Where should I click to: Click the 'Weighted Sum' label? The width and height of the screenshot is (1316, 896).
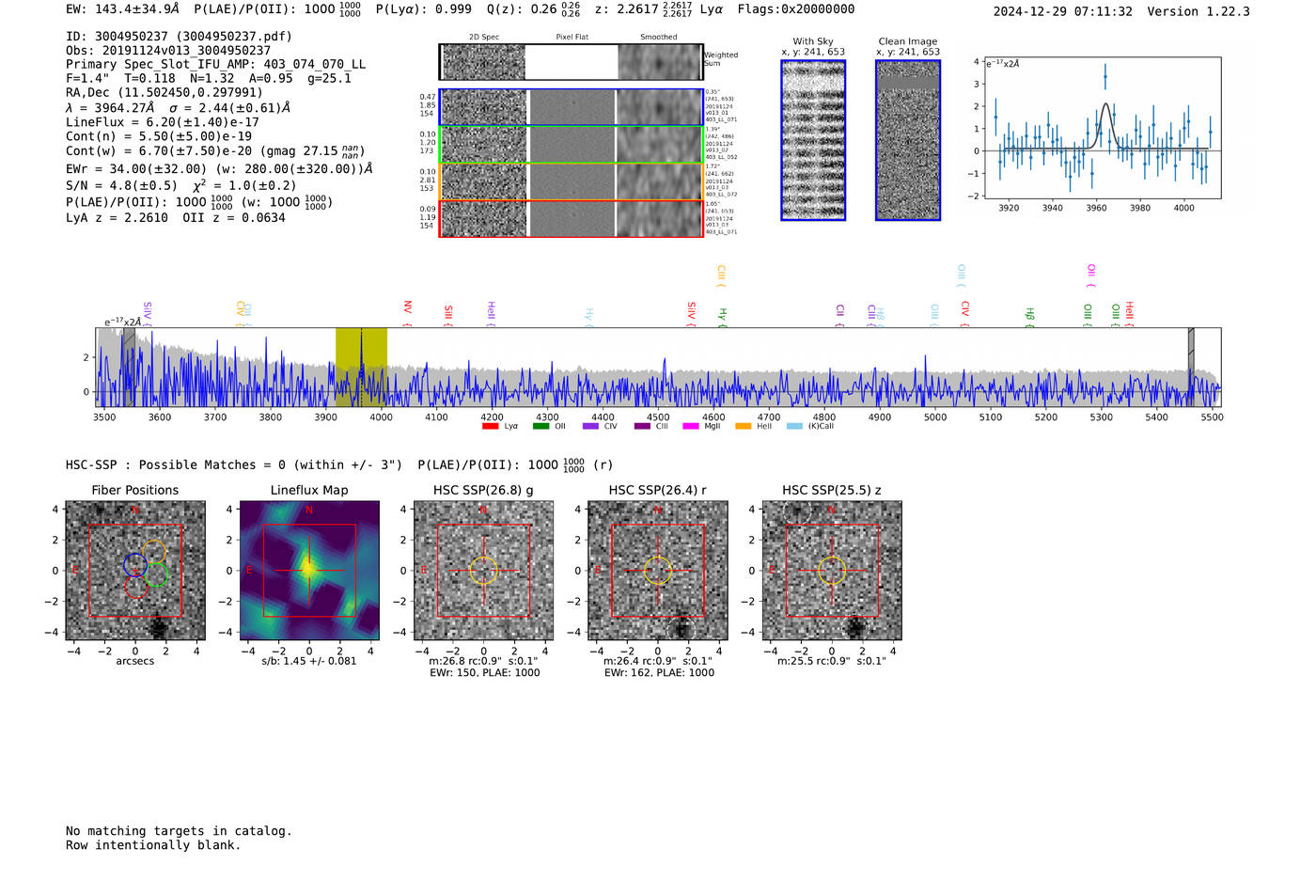click(x=720, y=59)
